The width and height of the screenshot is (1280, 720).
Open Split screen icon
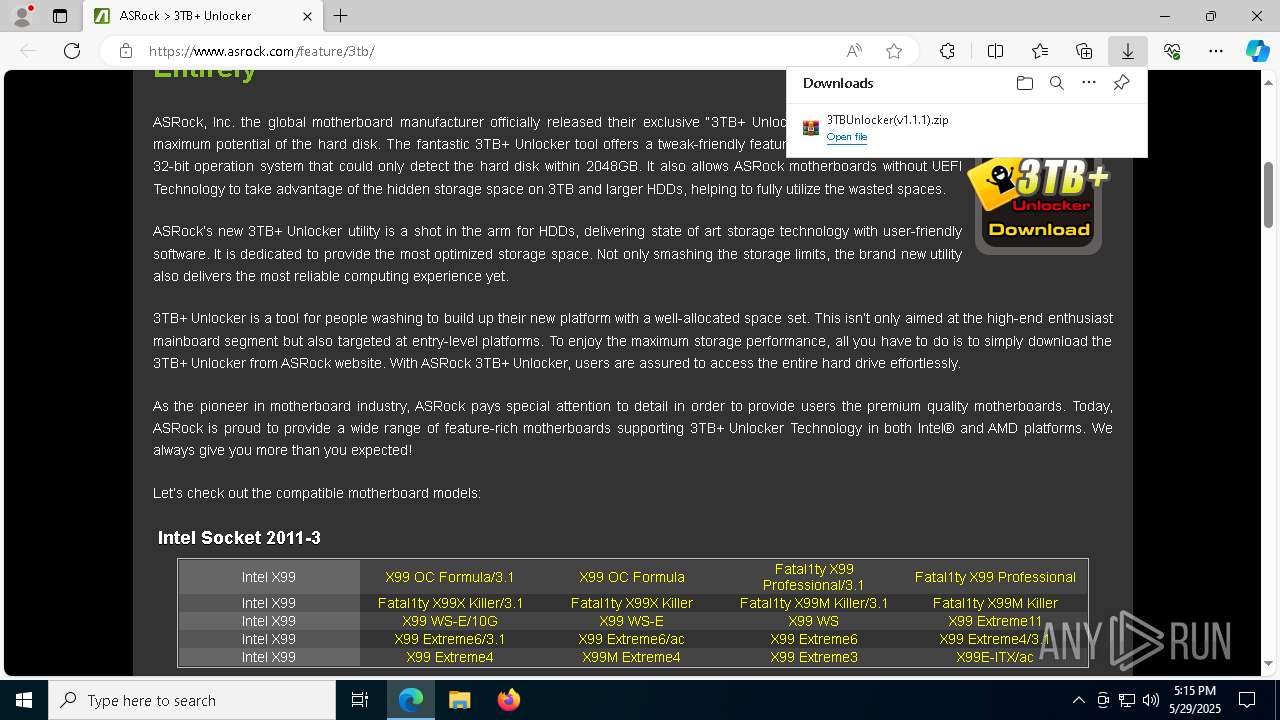point(995,51)
